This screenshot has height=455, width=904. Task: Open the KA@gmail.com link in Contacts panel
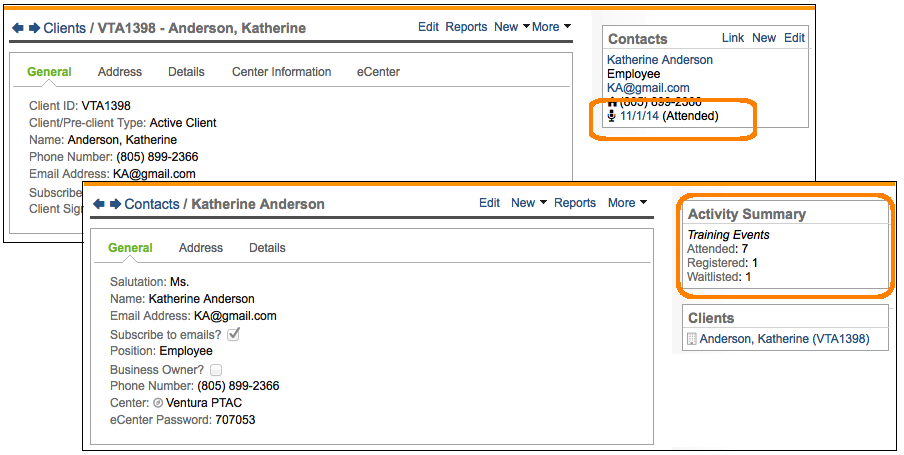(x=648, y=88)
